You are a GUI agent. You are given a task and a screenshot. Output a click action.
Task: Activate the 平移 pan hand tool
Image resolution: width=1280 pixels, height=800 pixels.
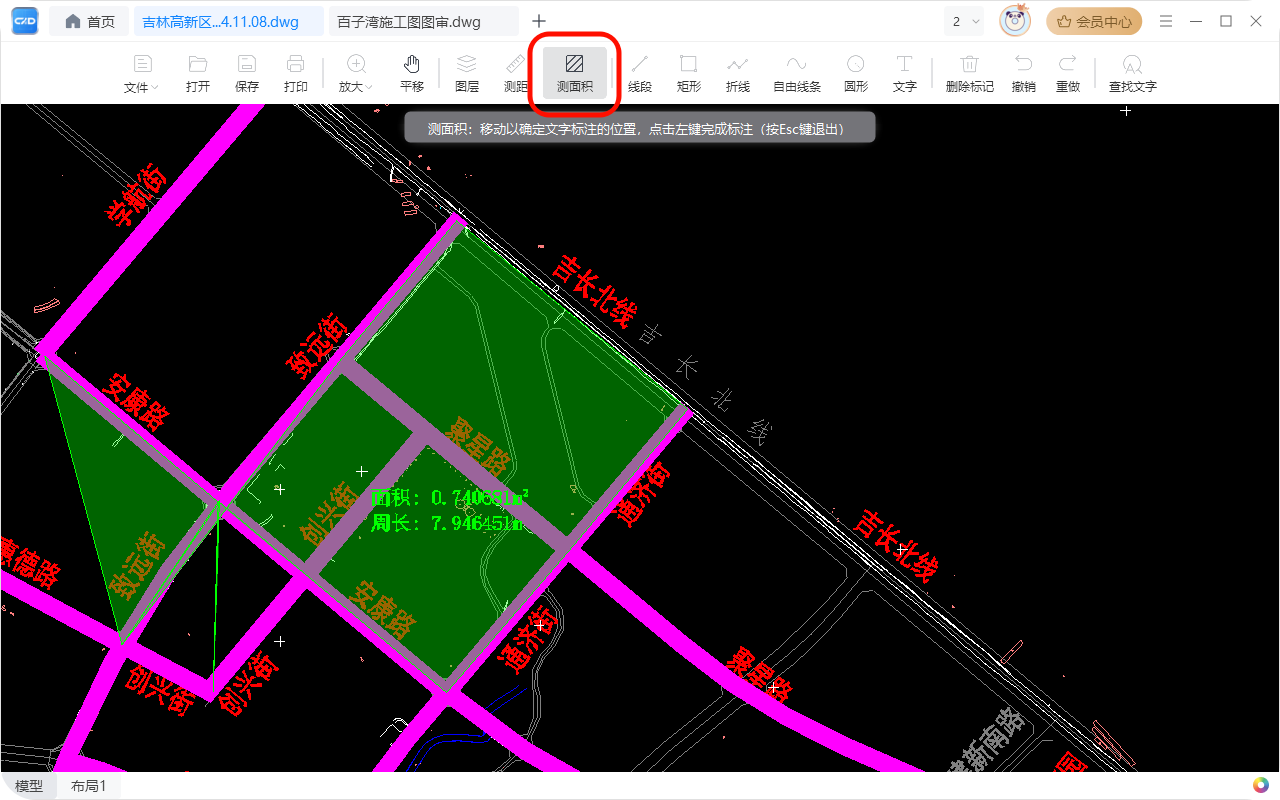412,73
